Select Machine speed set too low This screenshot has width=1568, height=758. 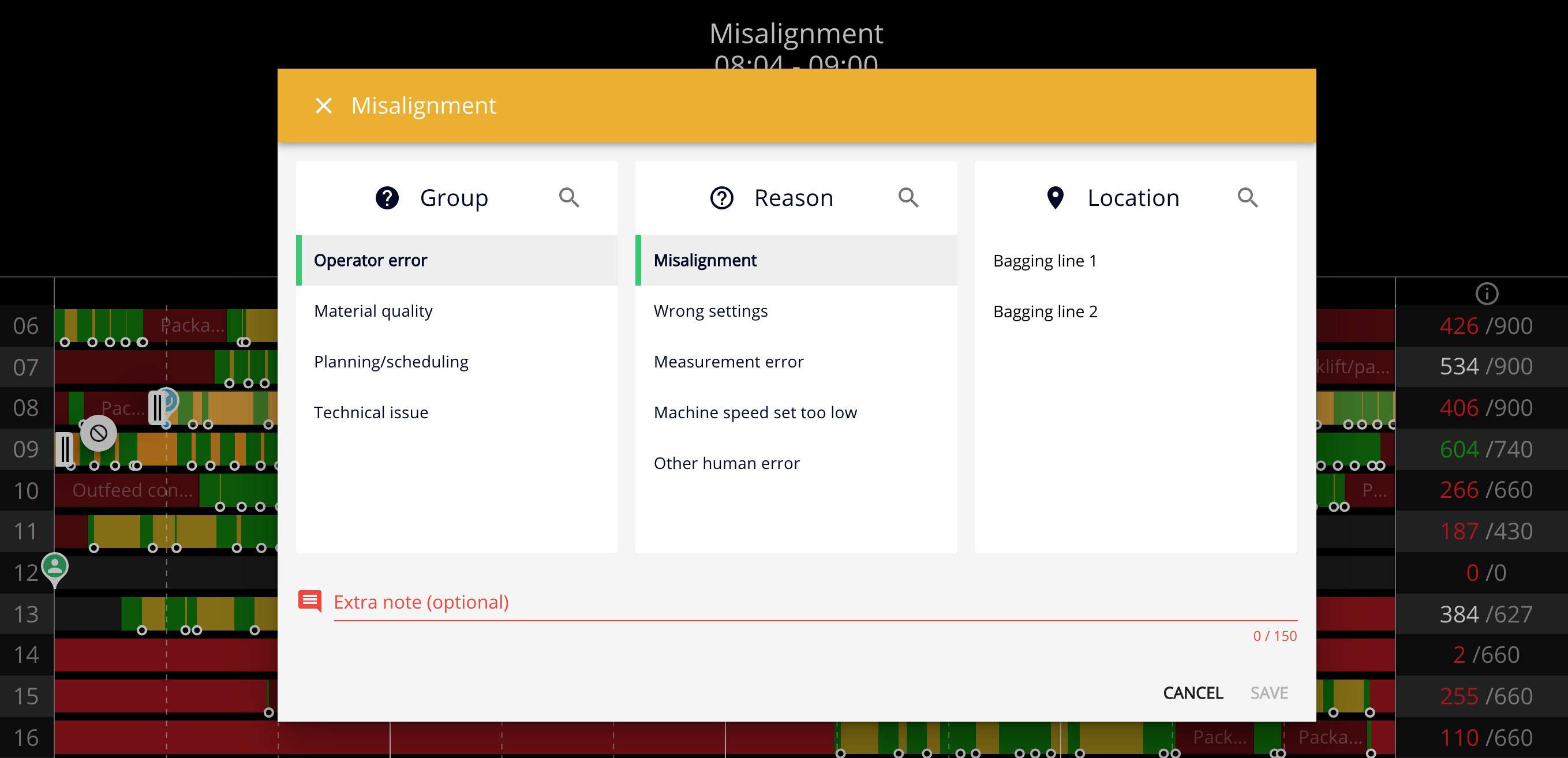click(756, 412)
